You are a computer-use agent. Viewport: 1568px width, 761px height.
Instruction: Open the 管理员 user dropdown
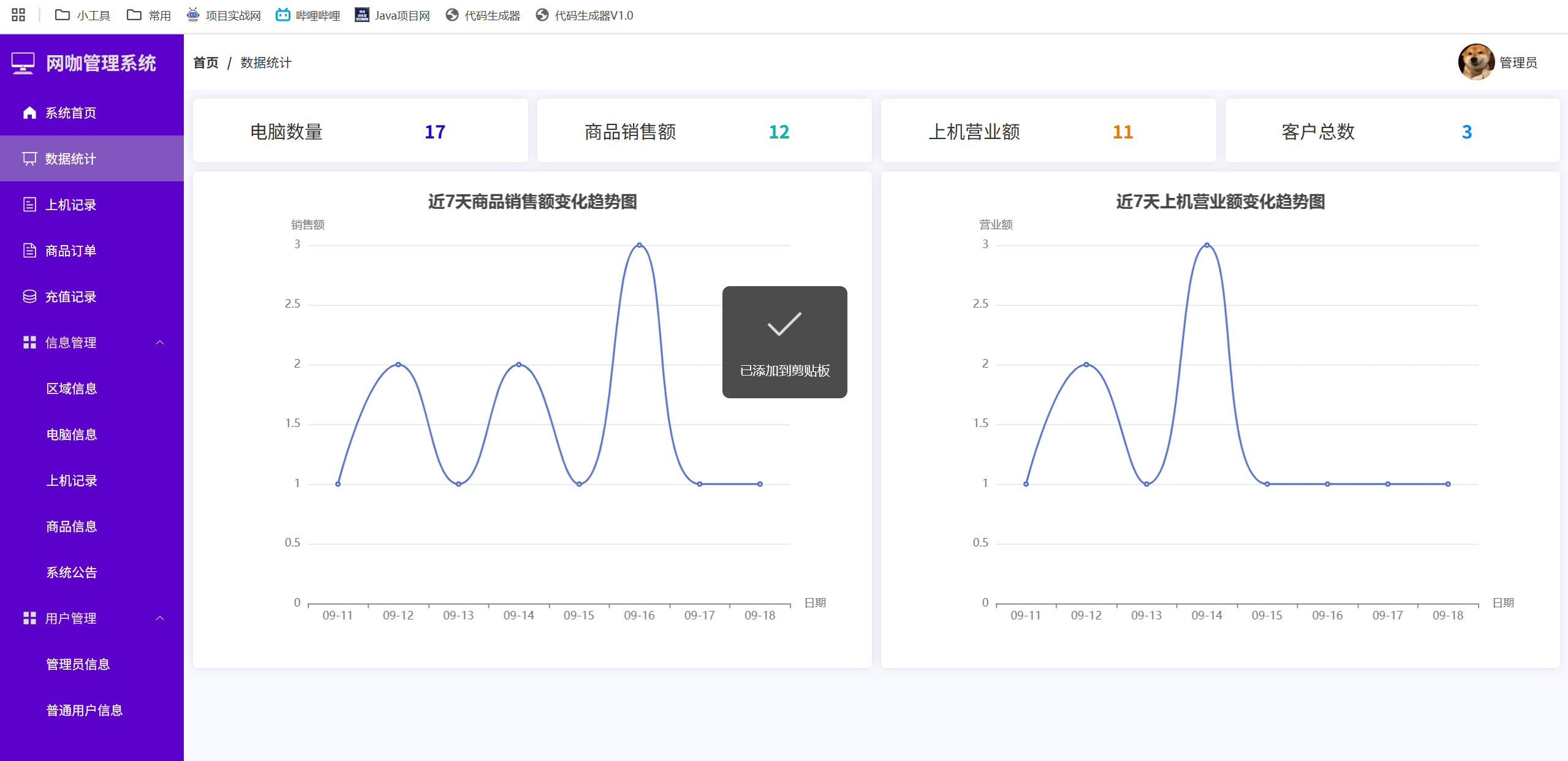1517,62
